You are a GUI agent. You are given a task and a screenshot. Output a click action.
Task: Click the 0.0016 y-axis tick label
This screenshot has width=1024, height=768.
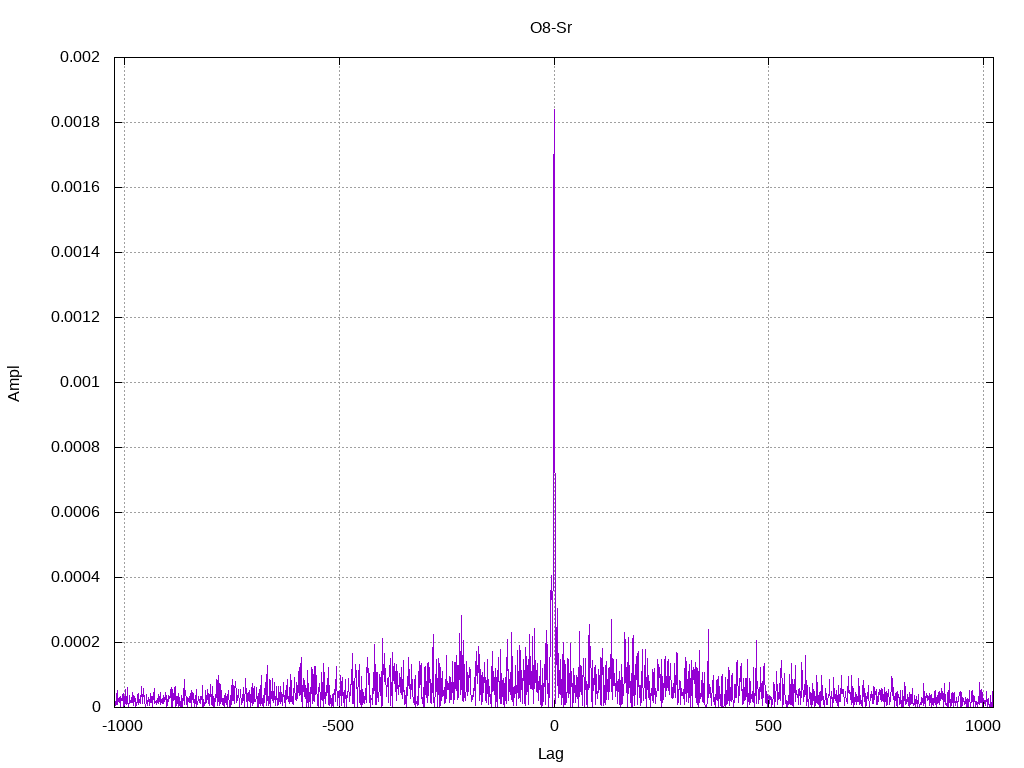click(x=76, y=187)
